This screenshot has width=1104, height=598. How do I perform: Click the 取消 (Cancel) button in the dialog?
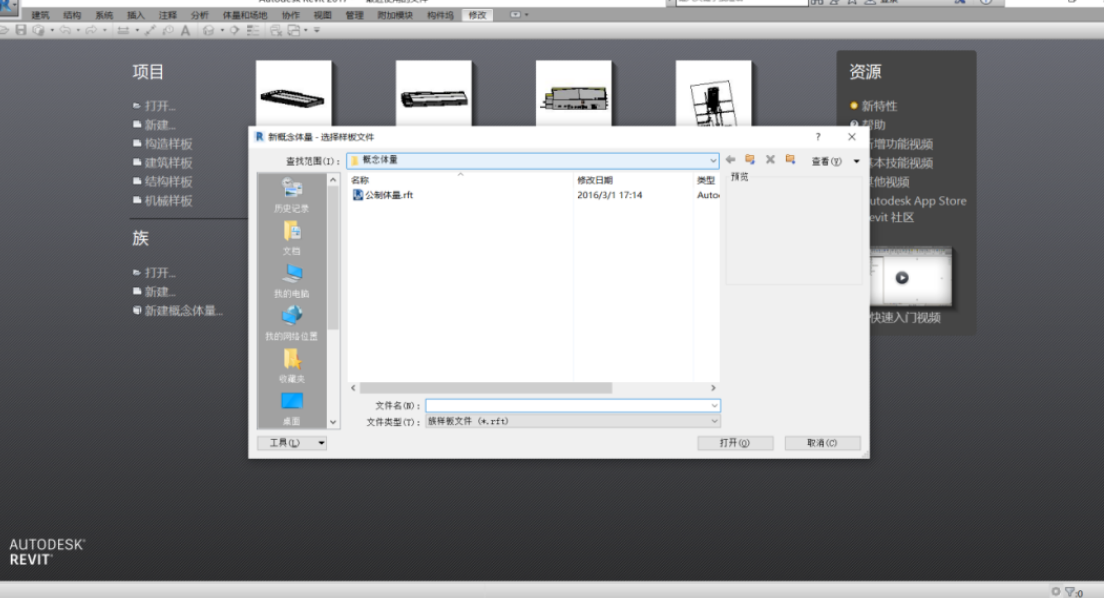[x=822, y=443]
